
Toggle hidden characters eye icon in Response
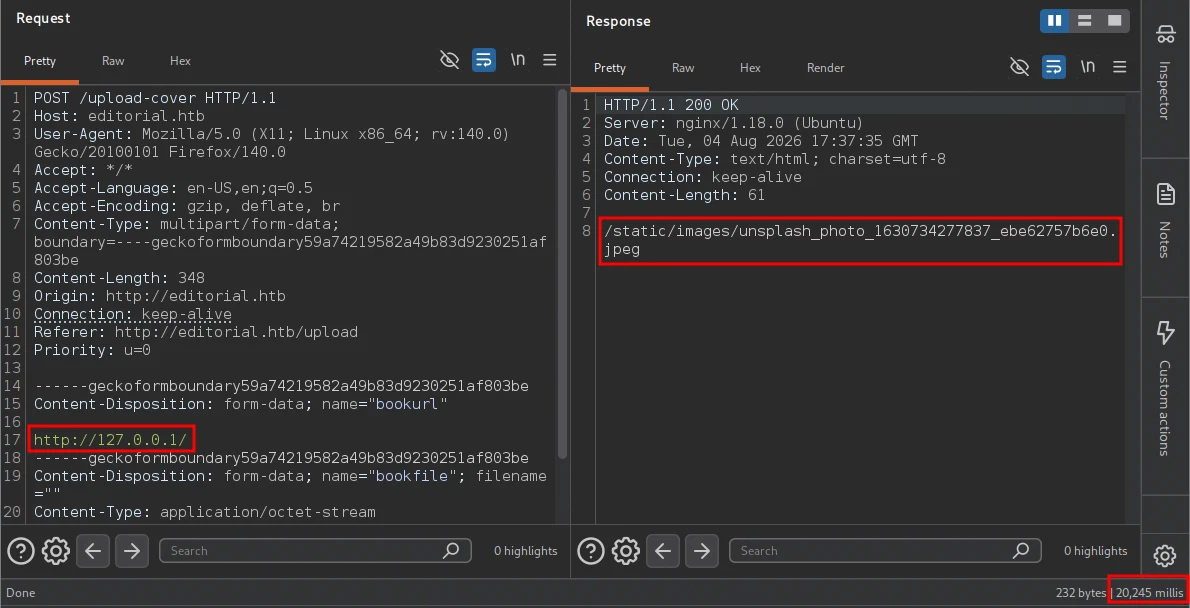1019,67
